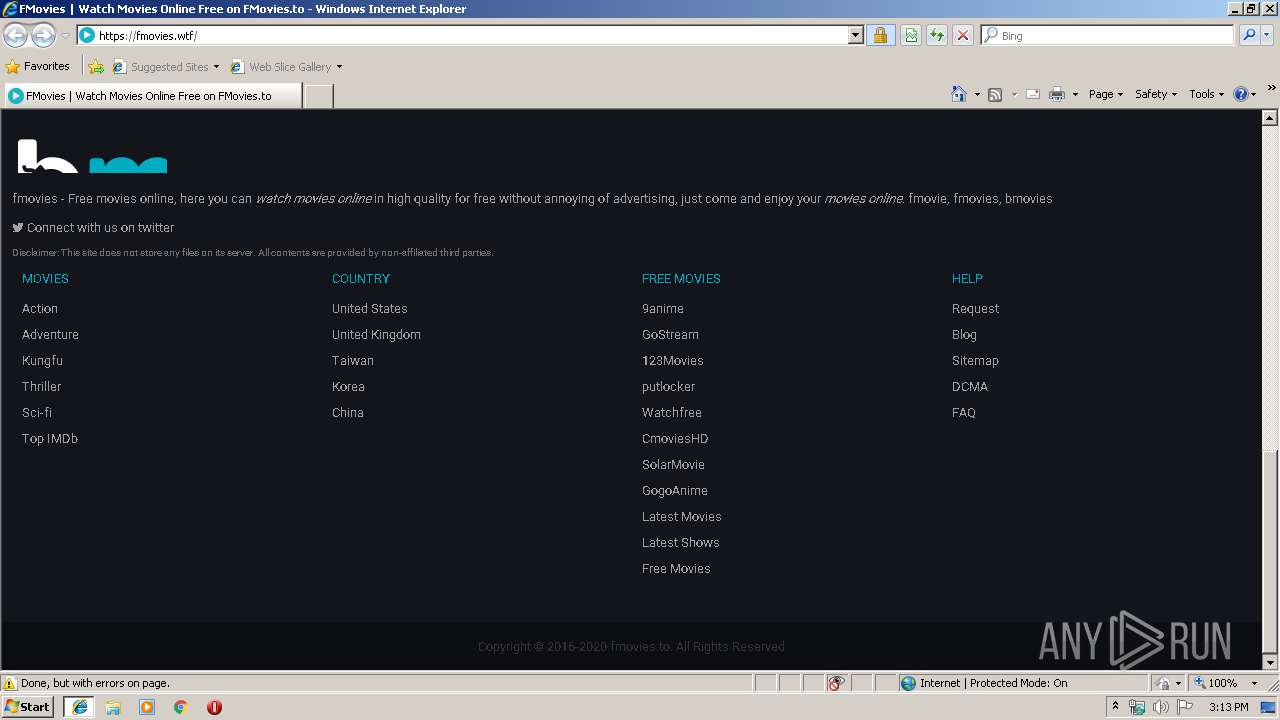Open the Tools menu dropdown
Screen dimensions: 1280x720
[1206, 94]
